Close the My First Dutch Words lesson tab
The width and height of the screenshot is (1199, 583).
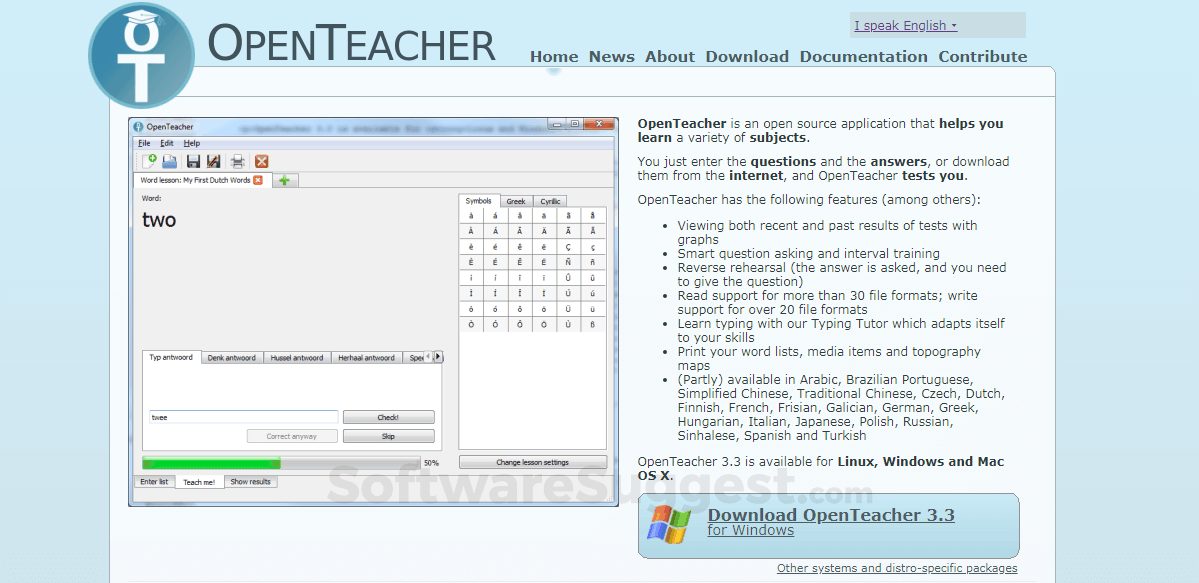[x=257, y=180]
